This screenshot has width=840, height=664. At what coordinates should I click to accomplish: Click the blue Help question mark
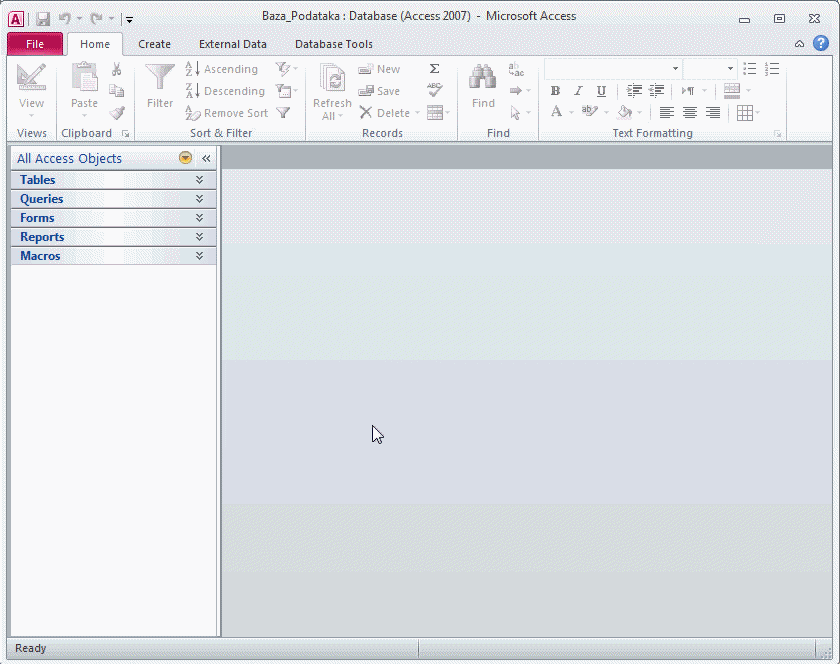[820, 43]
